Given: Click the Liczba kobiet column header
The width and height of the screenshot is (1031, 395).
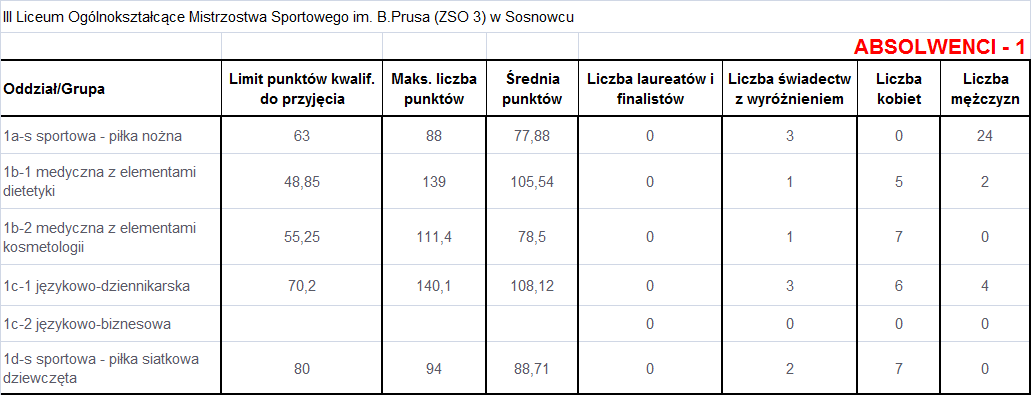Looking at the screenshot, I should pyautogui.click(x=899, y=89).
